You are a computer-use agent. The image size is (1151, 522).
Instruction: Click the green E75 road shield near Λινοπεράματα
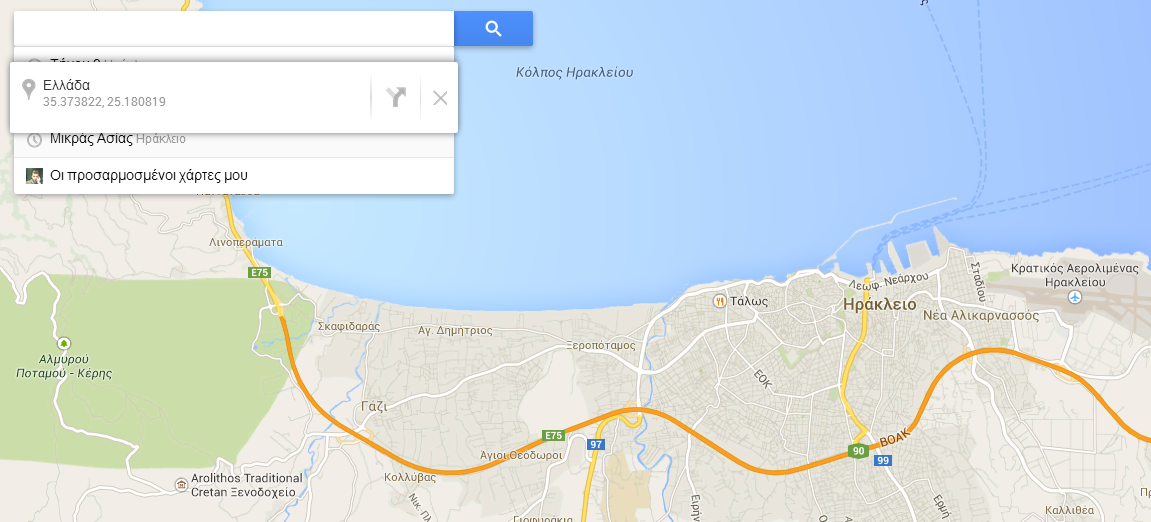[260, 272]
